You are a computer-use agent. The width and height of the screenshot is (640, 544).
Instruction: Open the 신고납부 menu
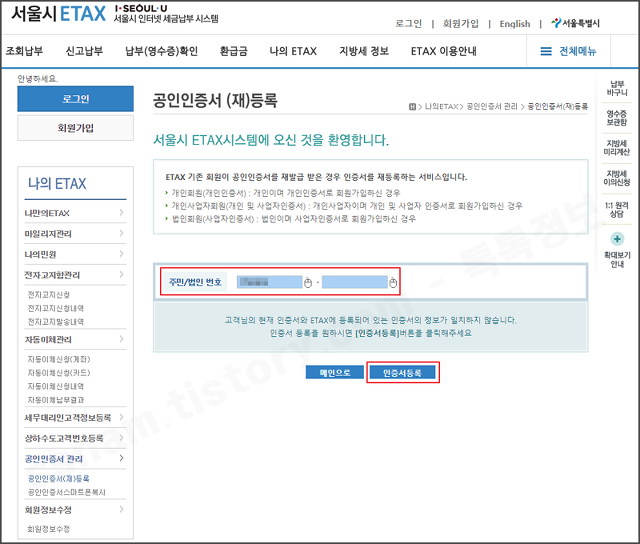(x=84, y=51)
